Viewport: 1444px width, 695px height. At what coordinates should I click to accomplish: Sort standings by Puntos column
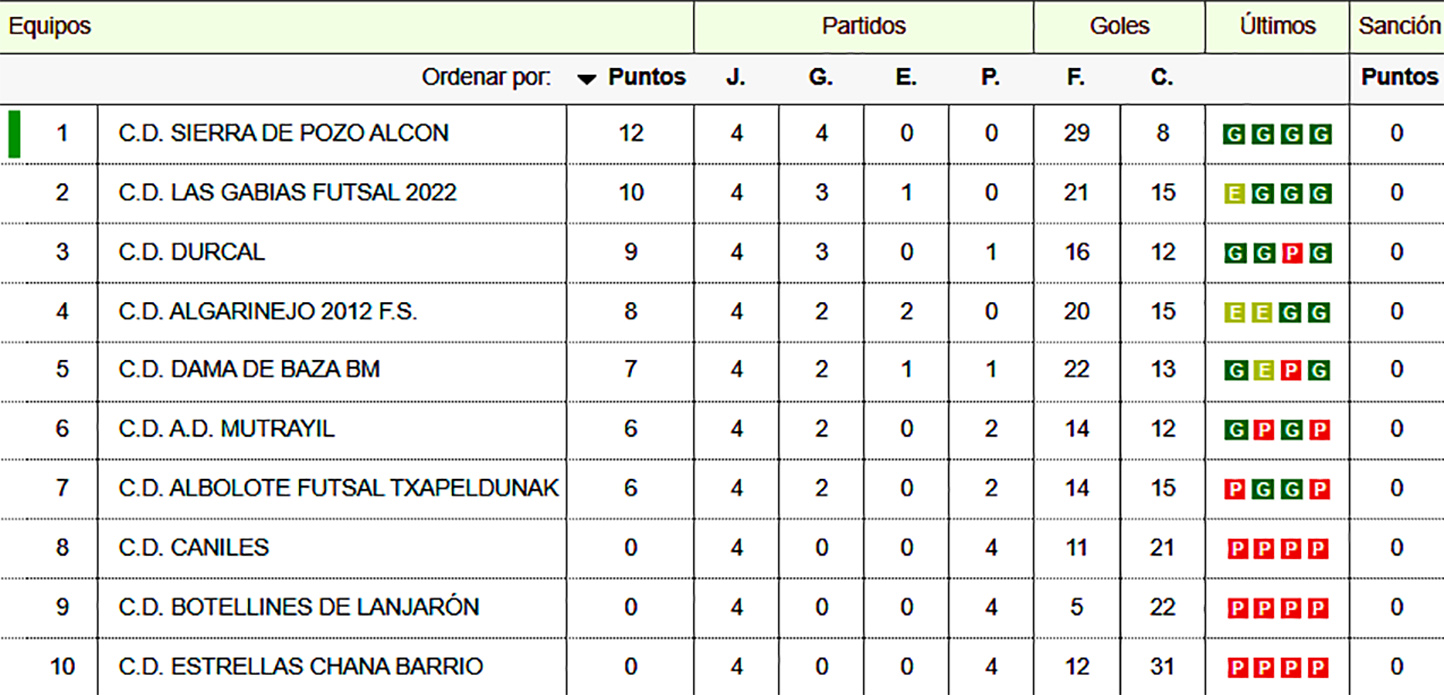coord(647,78)
